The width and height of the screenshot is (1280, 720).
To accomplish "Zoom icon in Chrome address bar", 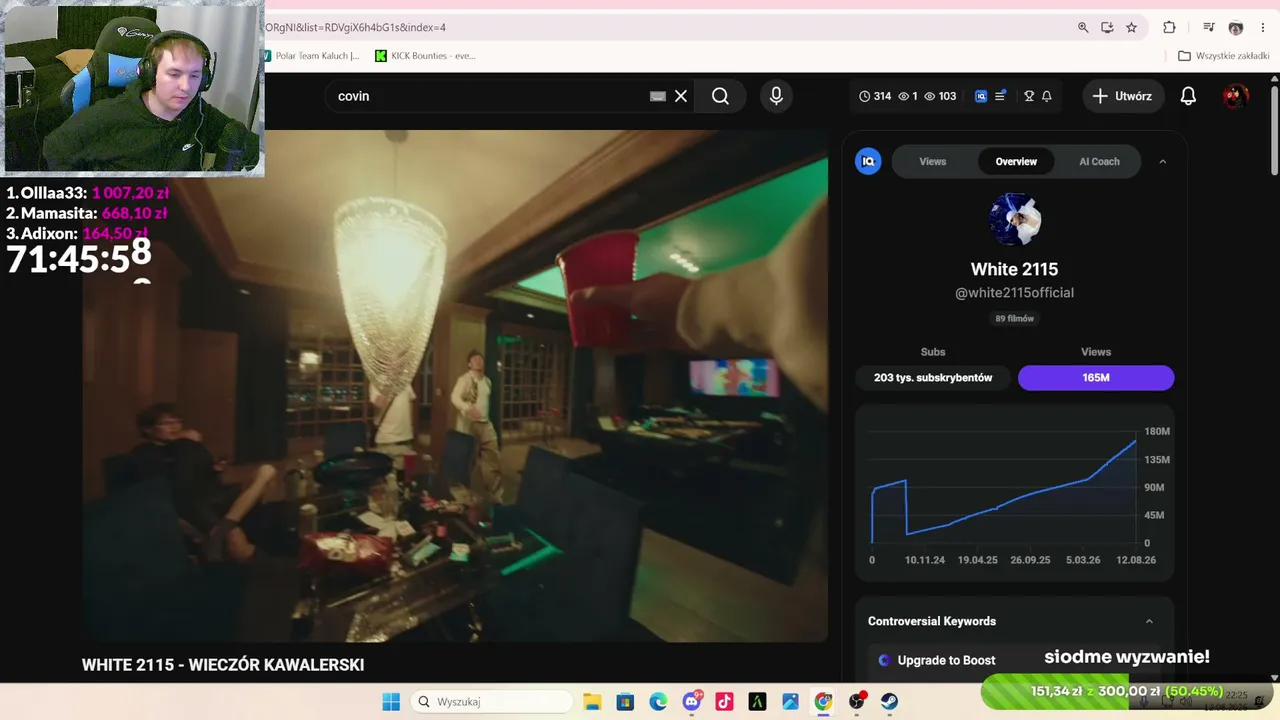I will click(1083, 28).
